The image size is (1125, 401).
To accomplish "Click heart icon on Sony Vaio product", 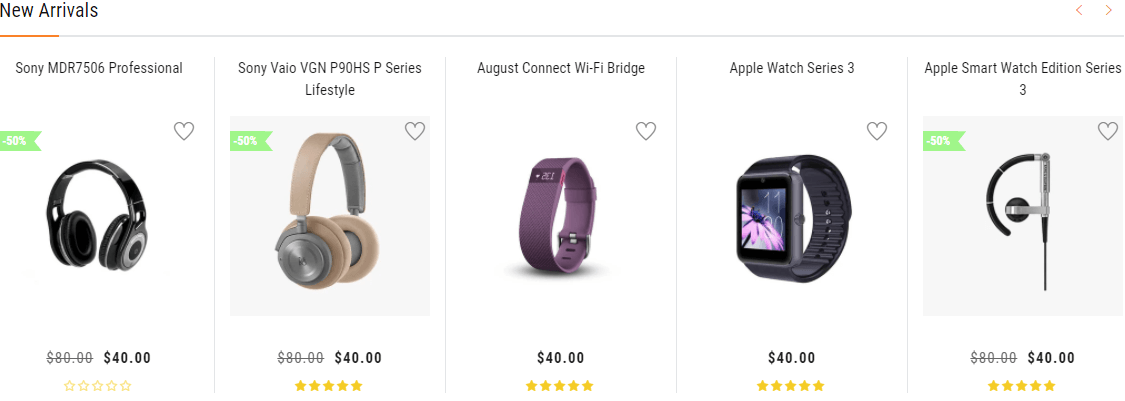I will pyautogui.click(x=415, y=131).
